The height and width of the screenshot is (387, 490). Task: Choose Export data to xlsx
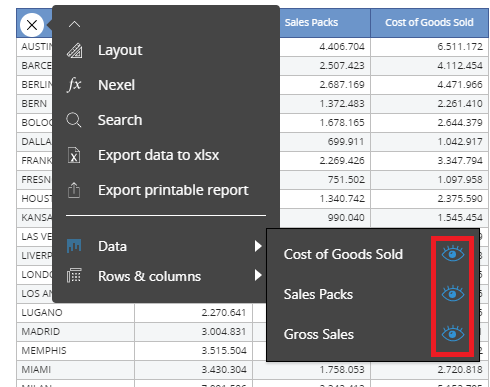pyautogui.click(x=158, y=155)
